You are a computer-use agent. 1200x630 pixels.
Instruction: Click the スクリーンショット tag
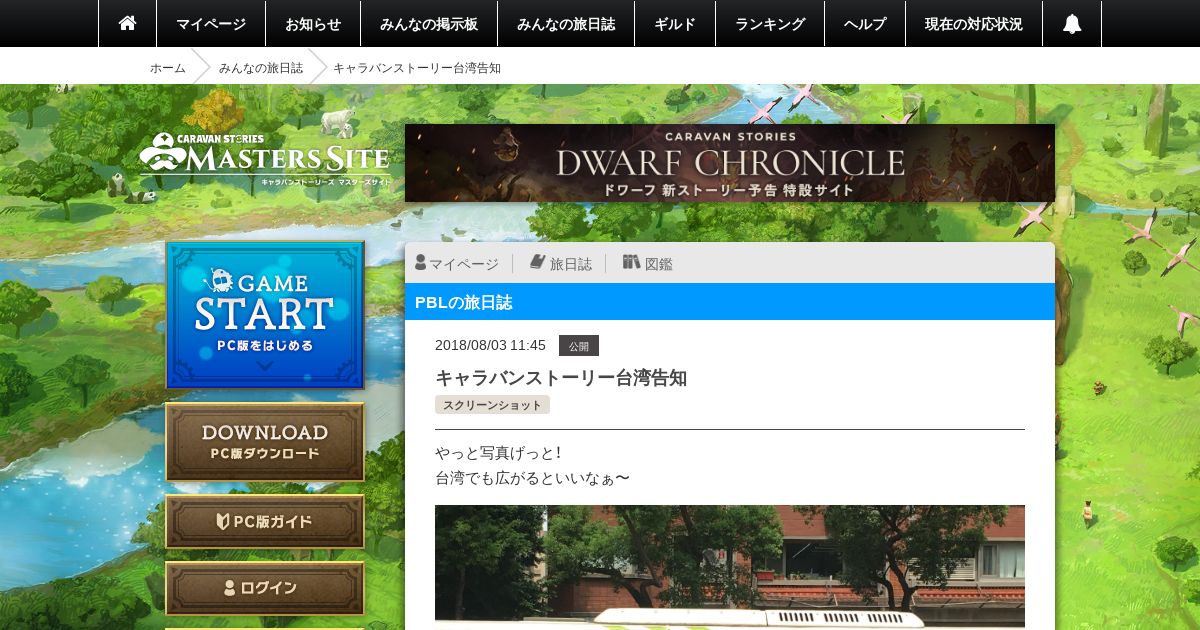click(492, 405)
